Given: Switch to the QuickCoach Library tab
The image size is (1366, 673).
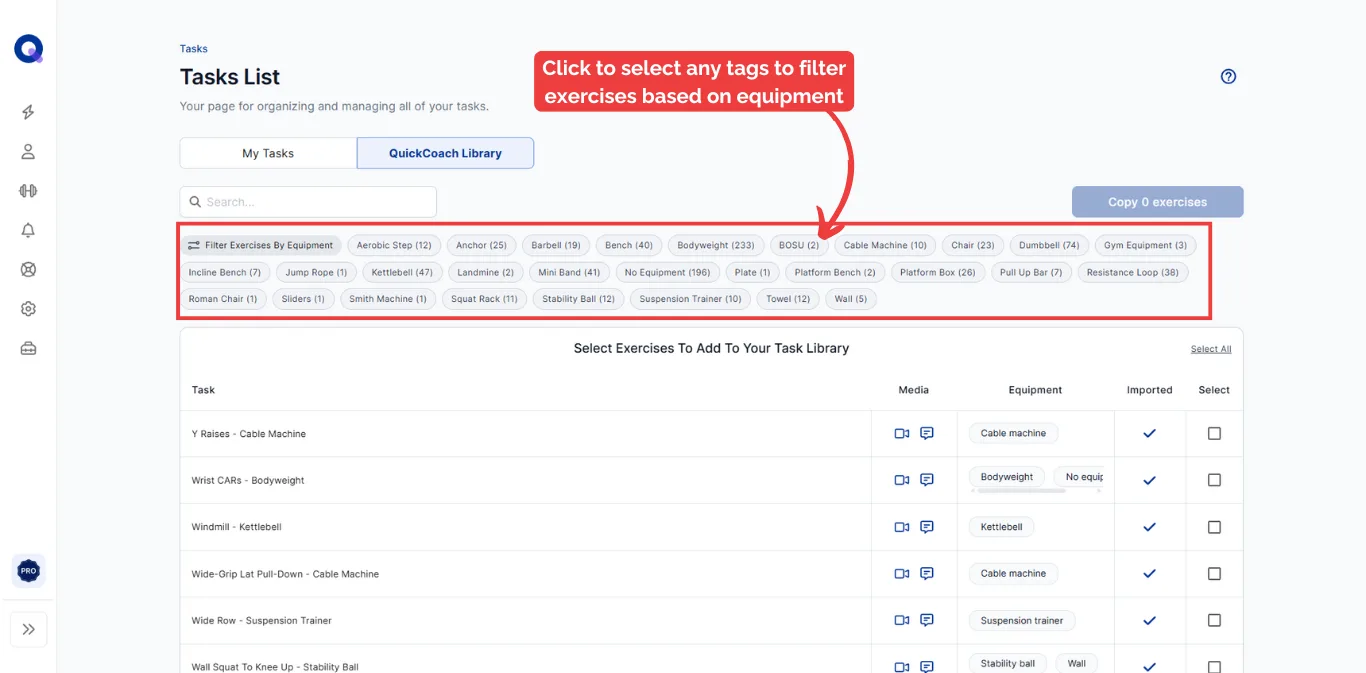Looking at the screenshot, I should coord(445,153).
